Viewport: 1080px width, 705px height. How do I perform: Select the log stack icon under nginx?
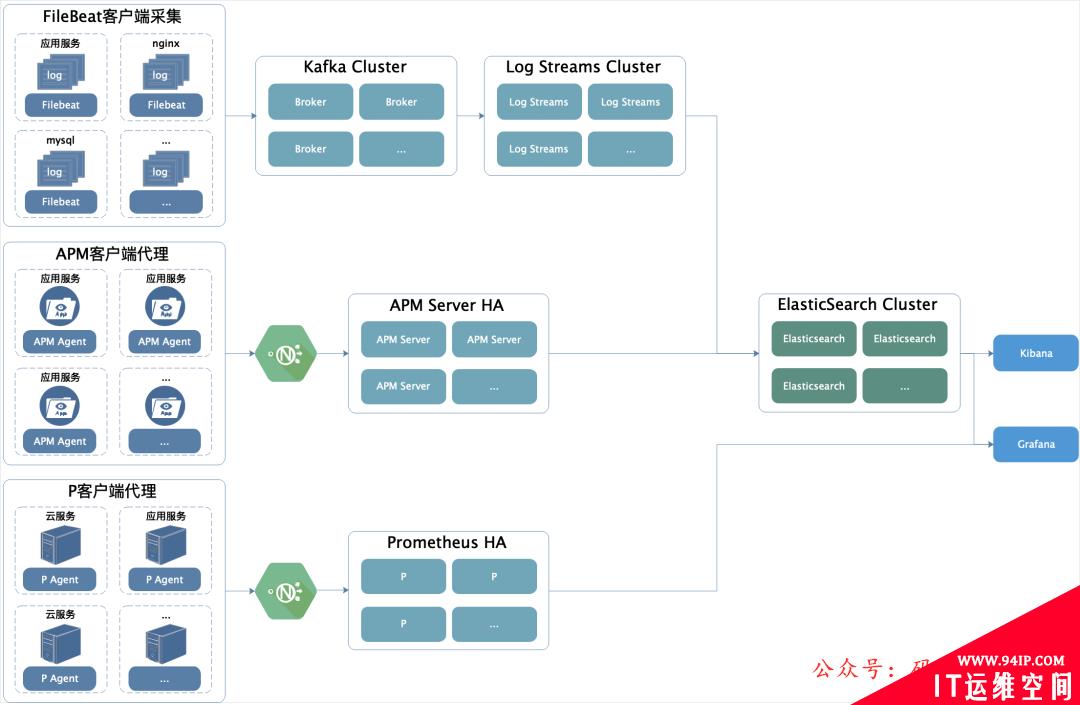tap(166, 72)
